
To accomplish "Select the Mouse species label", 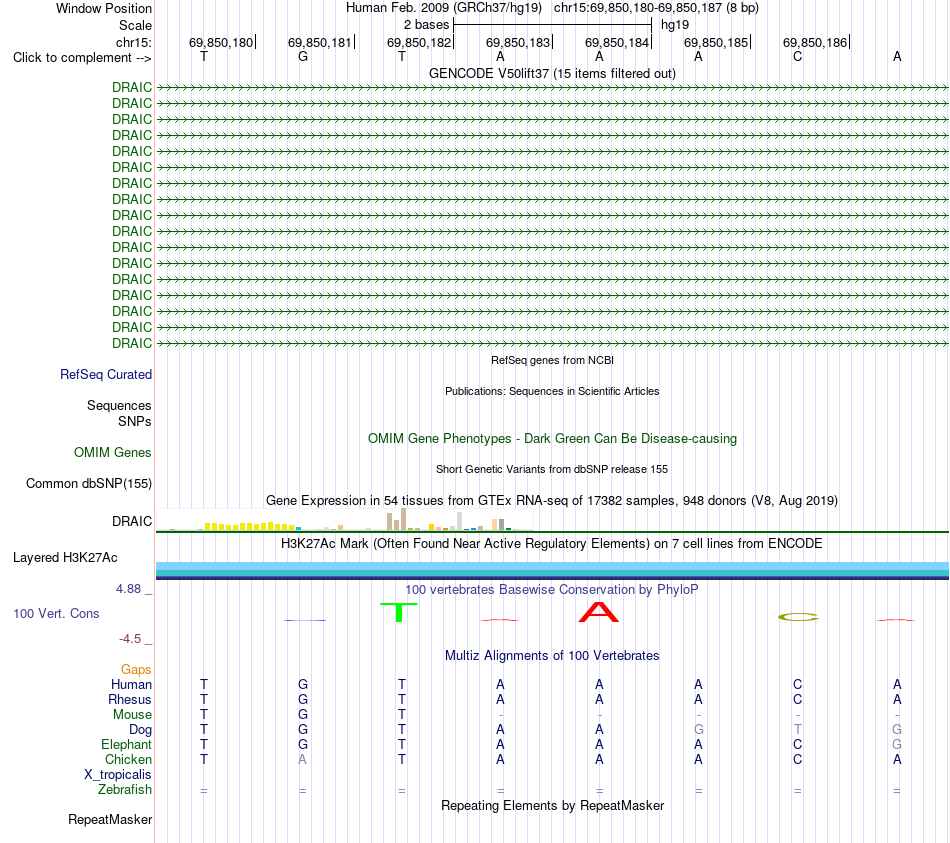I will 132,715.
